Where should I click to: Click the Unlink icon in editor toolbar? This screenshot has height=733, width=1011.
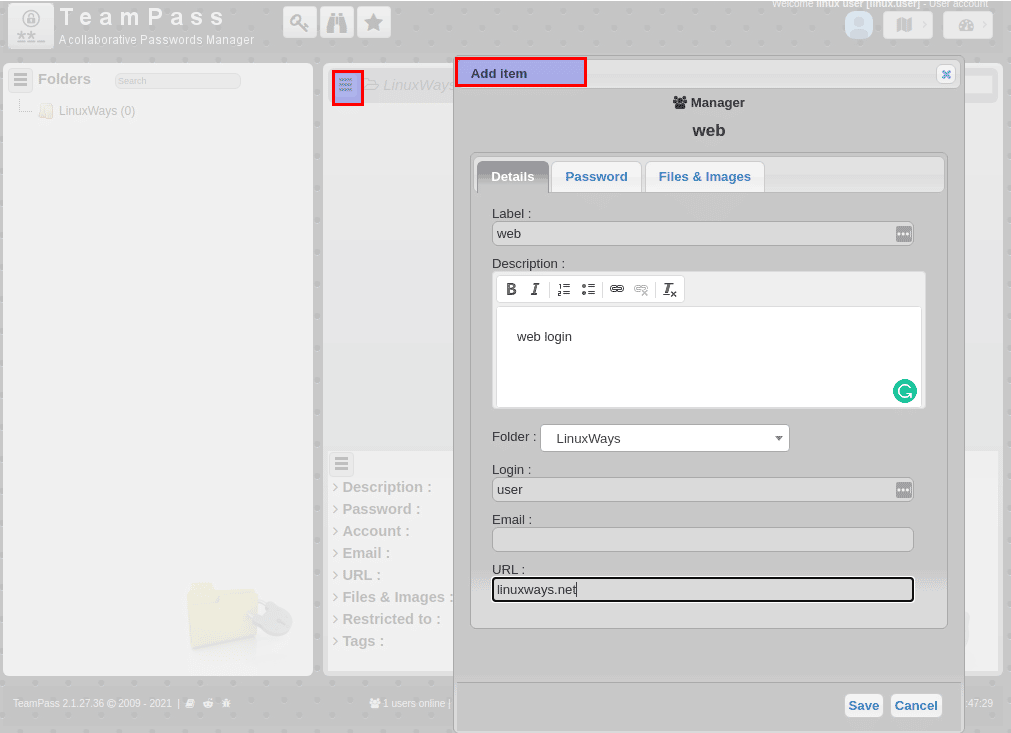[x=641, y=289]
